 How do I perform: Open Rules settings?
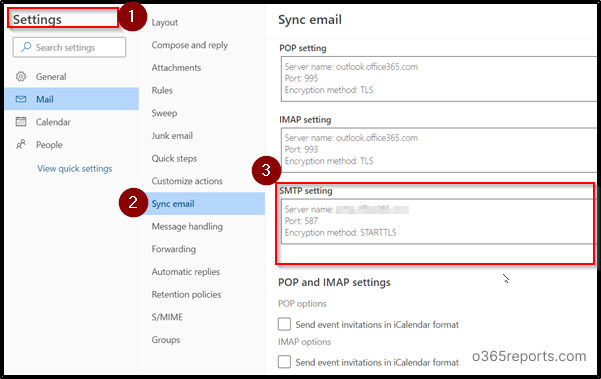(x=162, y=90)
